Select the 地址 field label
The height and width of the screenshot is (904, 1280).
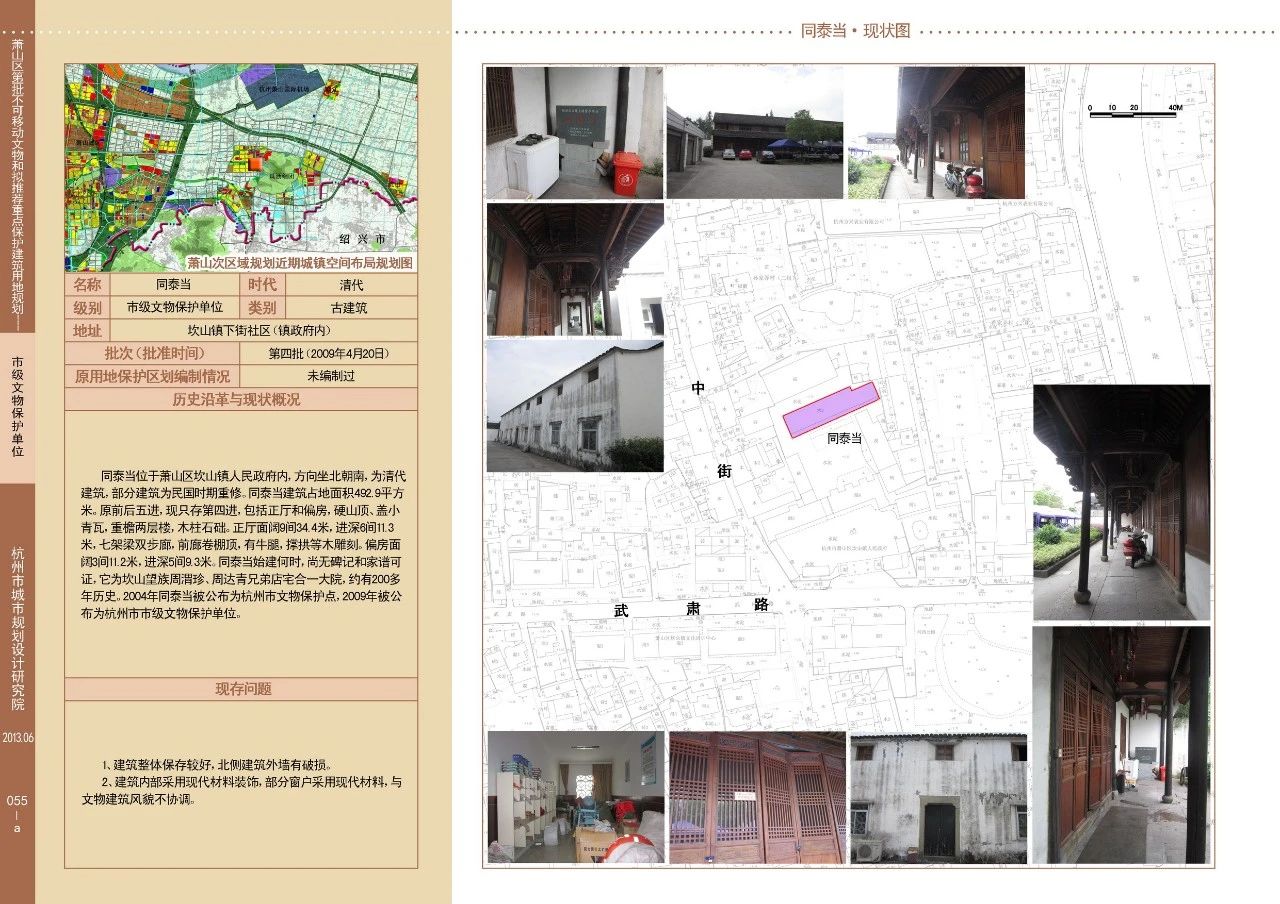87,330
